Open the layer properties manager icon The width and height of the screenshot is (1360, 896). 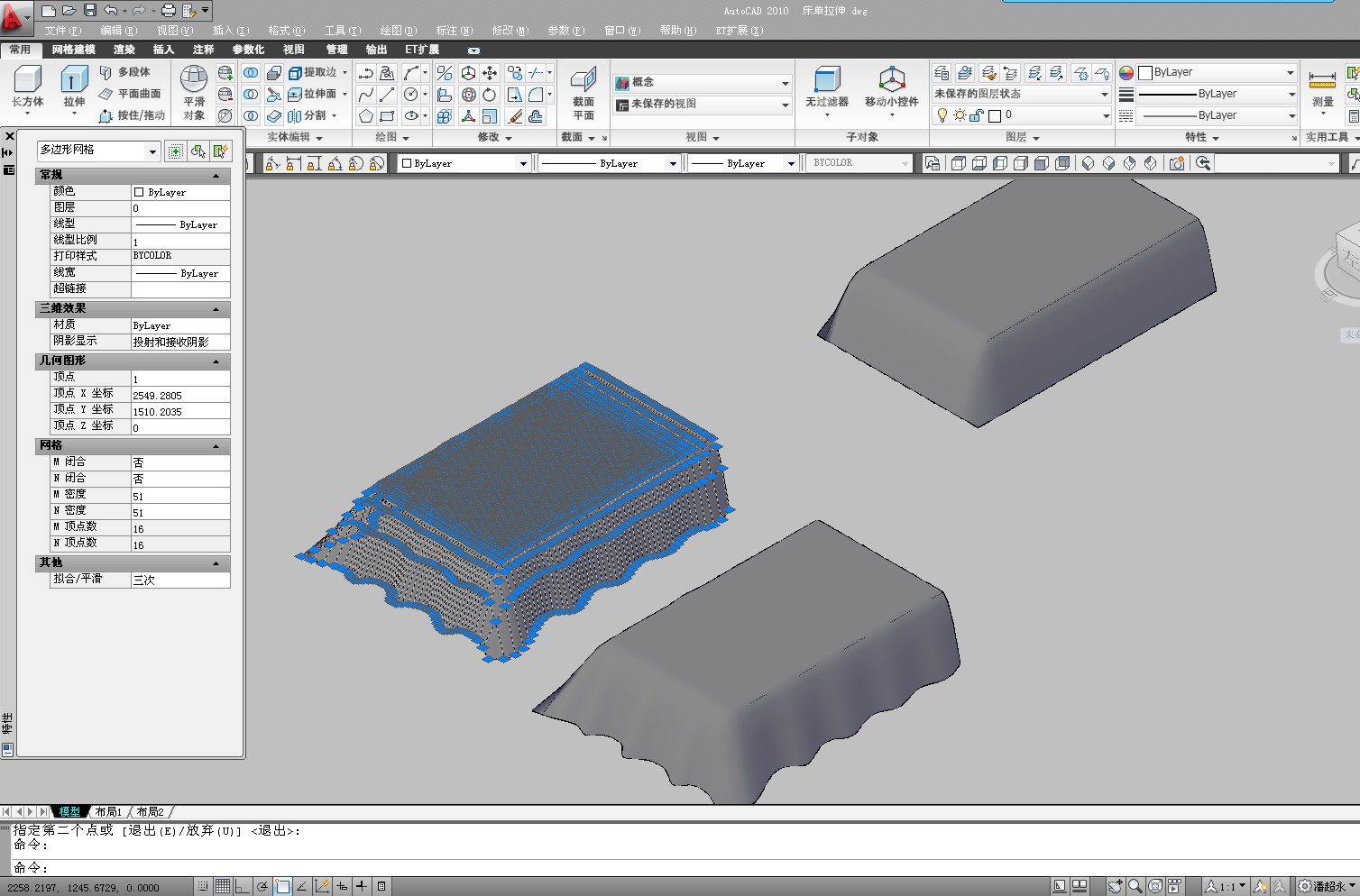(x=942, y=73)
